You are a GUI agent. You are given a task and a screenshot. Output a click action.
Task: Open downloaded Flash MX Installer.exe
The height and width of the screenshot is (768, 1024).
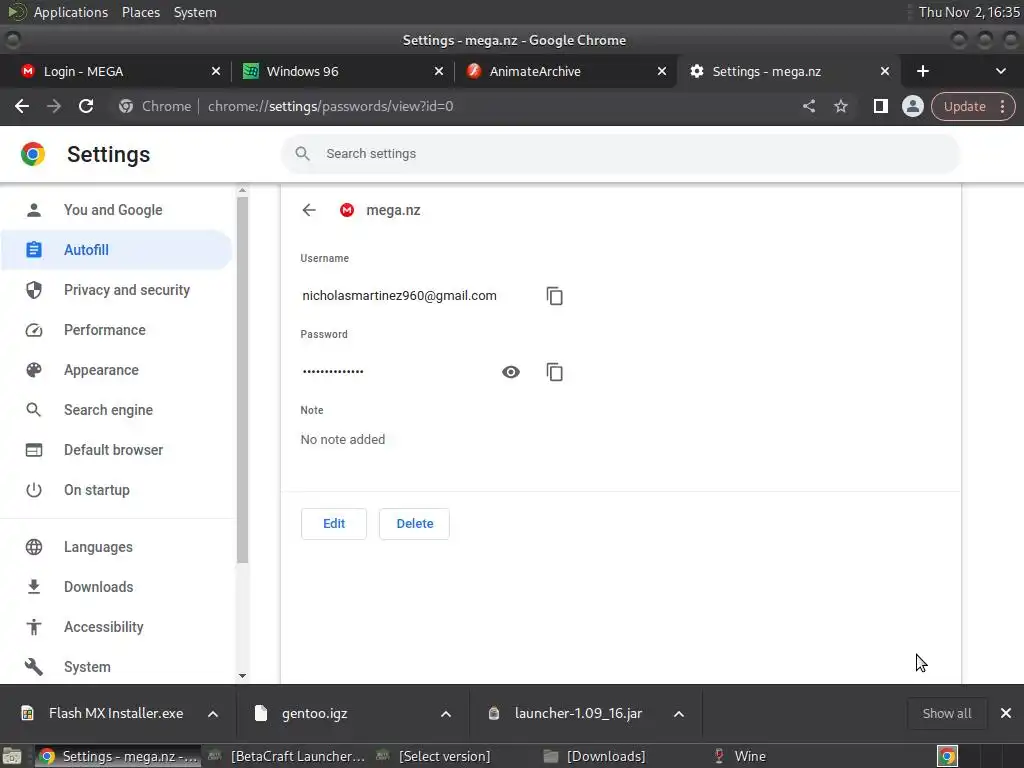(103, 713)
